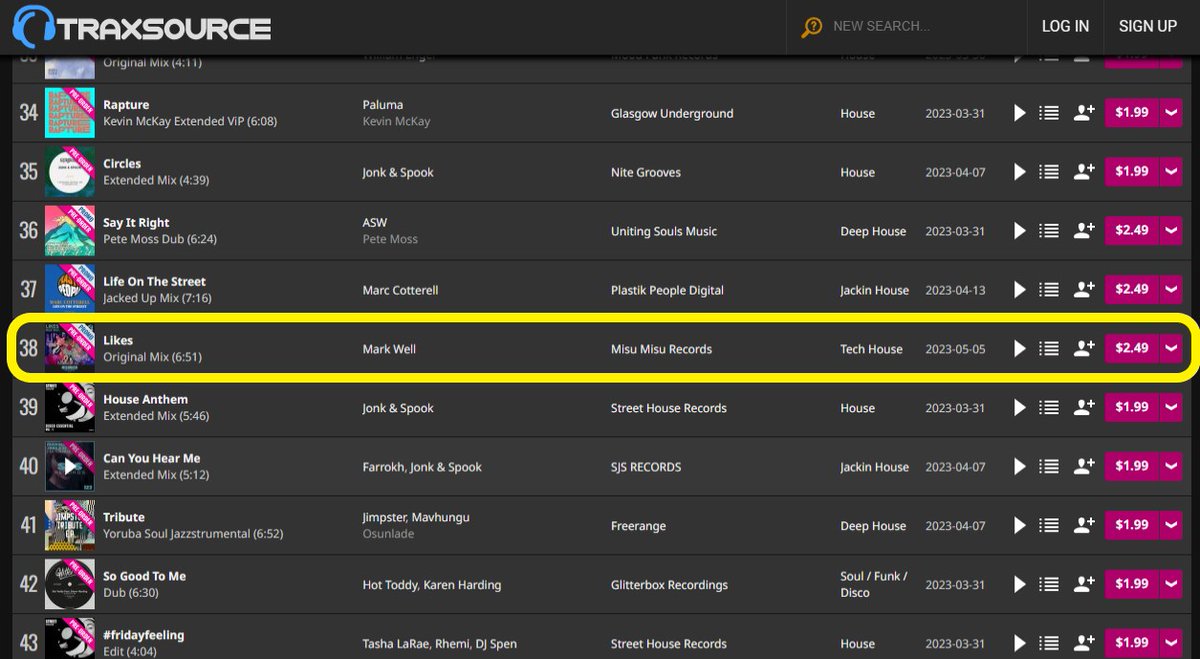The height and width of the screenshot is (659, 1200).
Task: Expand purchase options arrow for House Anthem
Action: click(1172, 408)
